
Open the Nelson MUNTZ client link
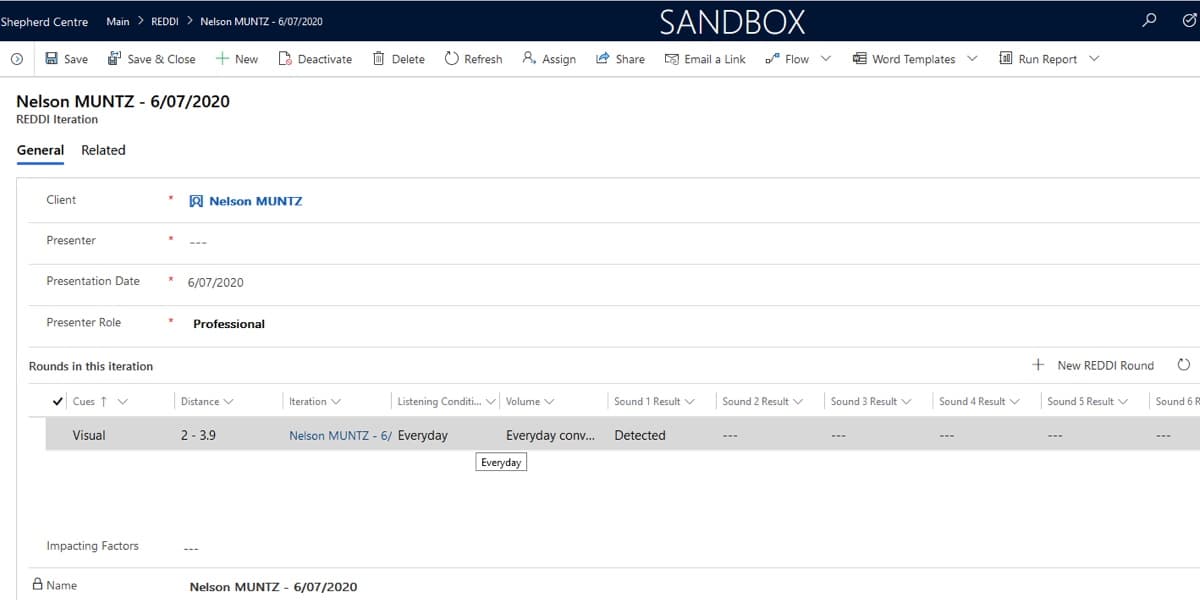coord(255,201)
